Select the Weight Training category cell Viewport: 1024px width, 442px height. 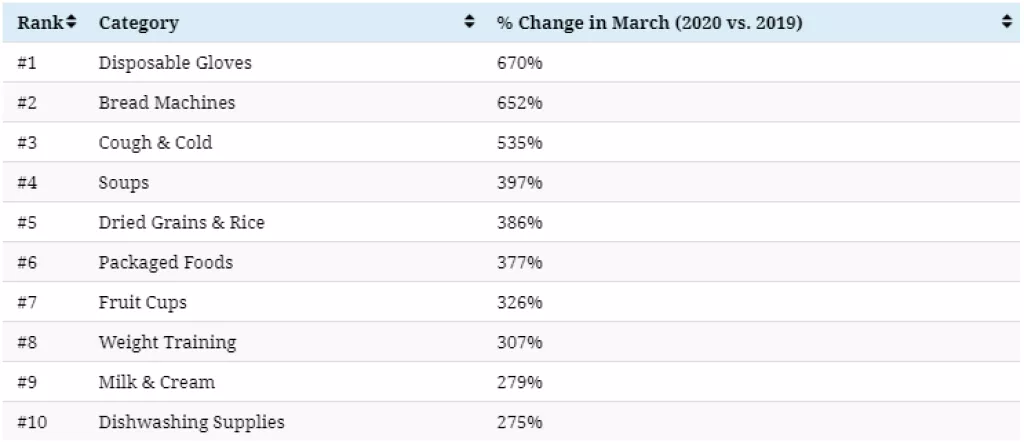tap(167, 342)
